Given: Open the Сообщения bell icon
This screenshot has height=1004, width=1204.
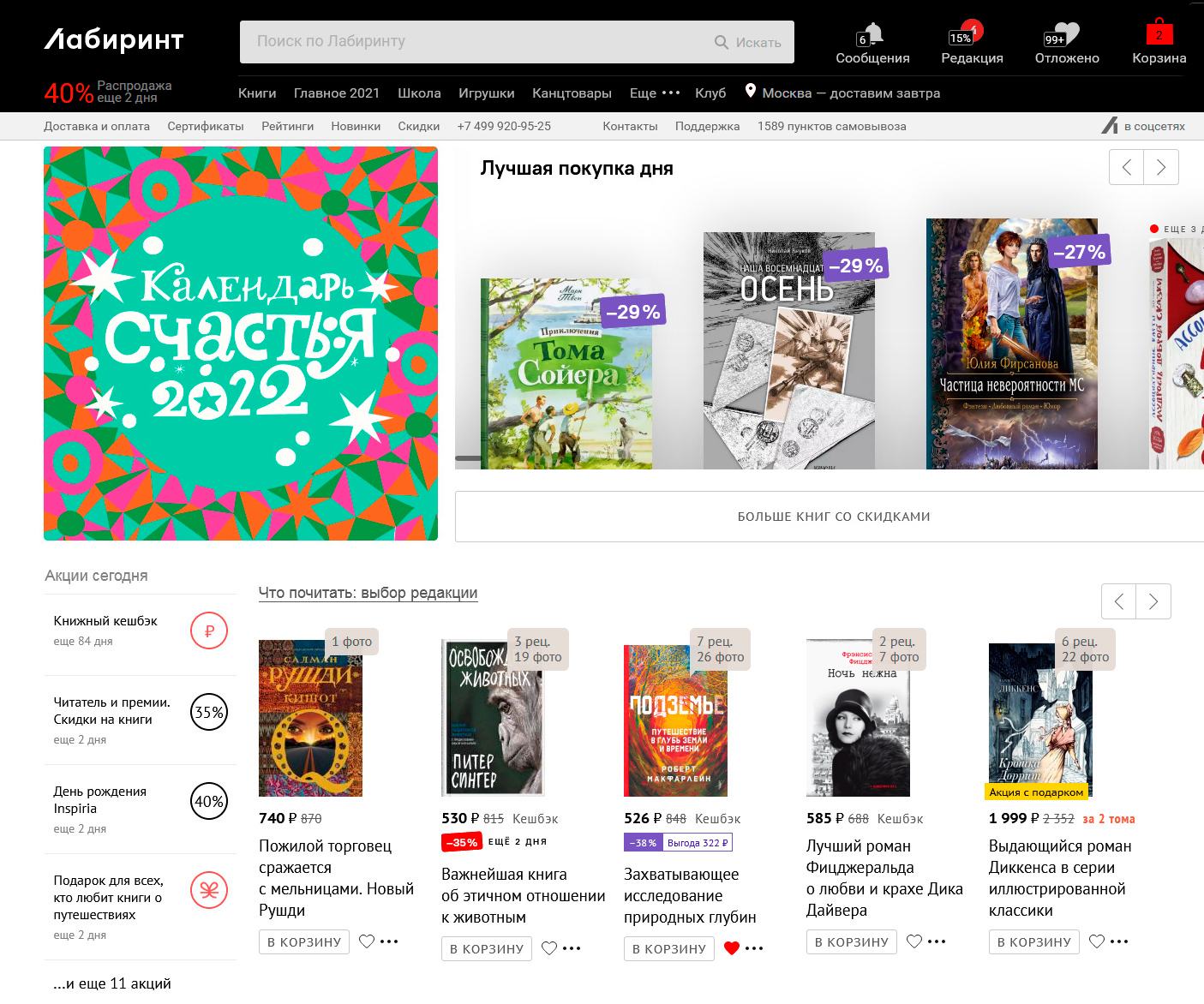Looking at the screenshot, I should pos(872,34).
